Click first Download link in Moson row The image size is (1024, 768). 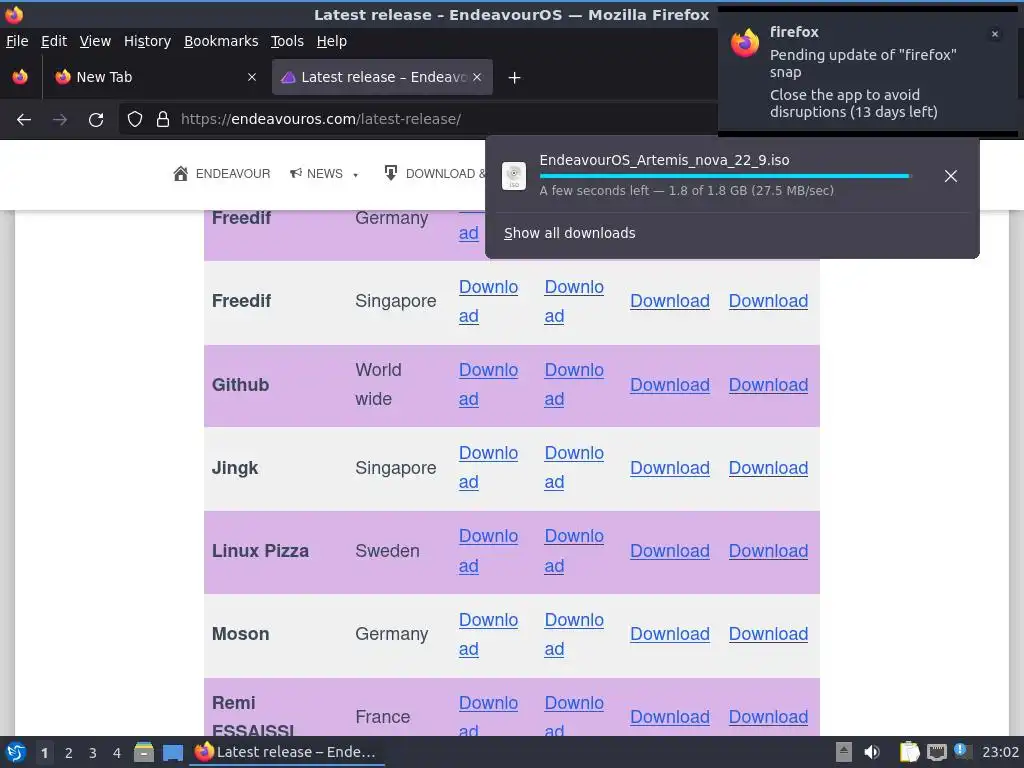click(488, 634)
